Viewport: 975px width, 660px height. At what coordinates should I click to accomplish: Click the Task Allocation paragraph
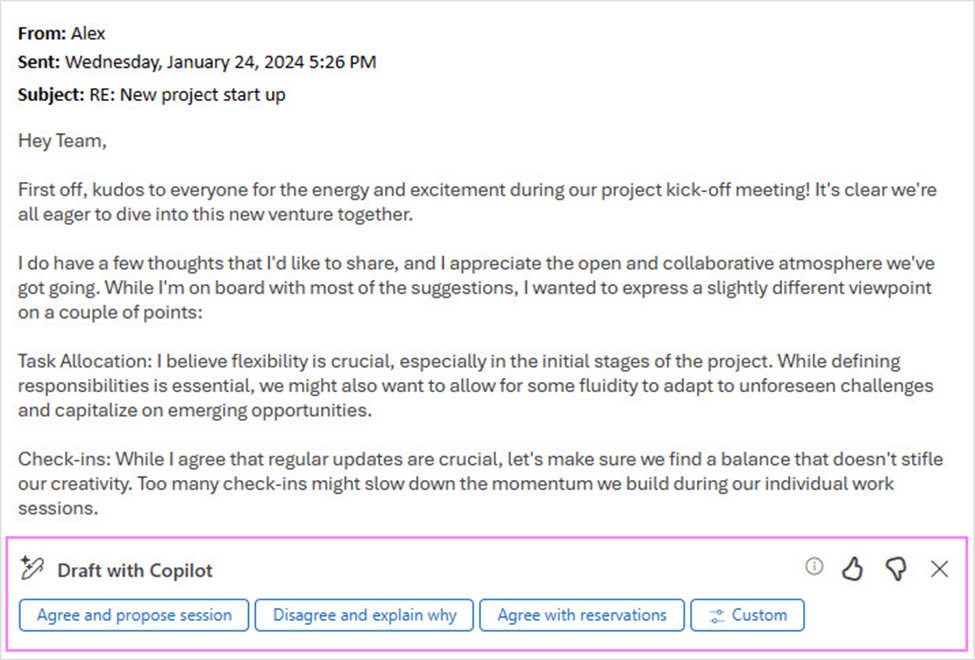point(476,386)
